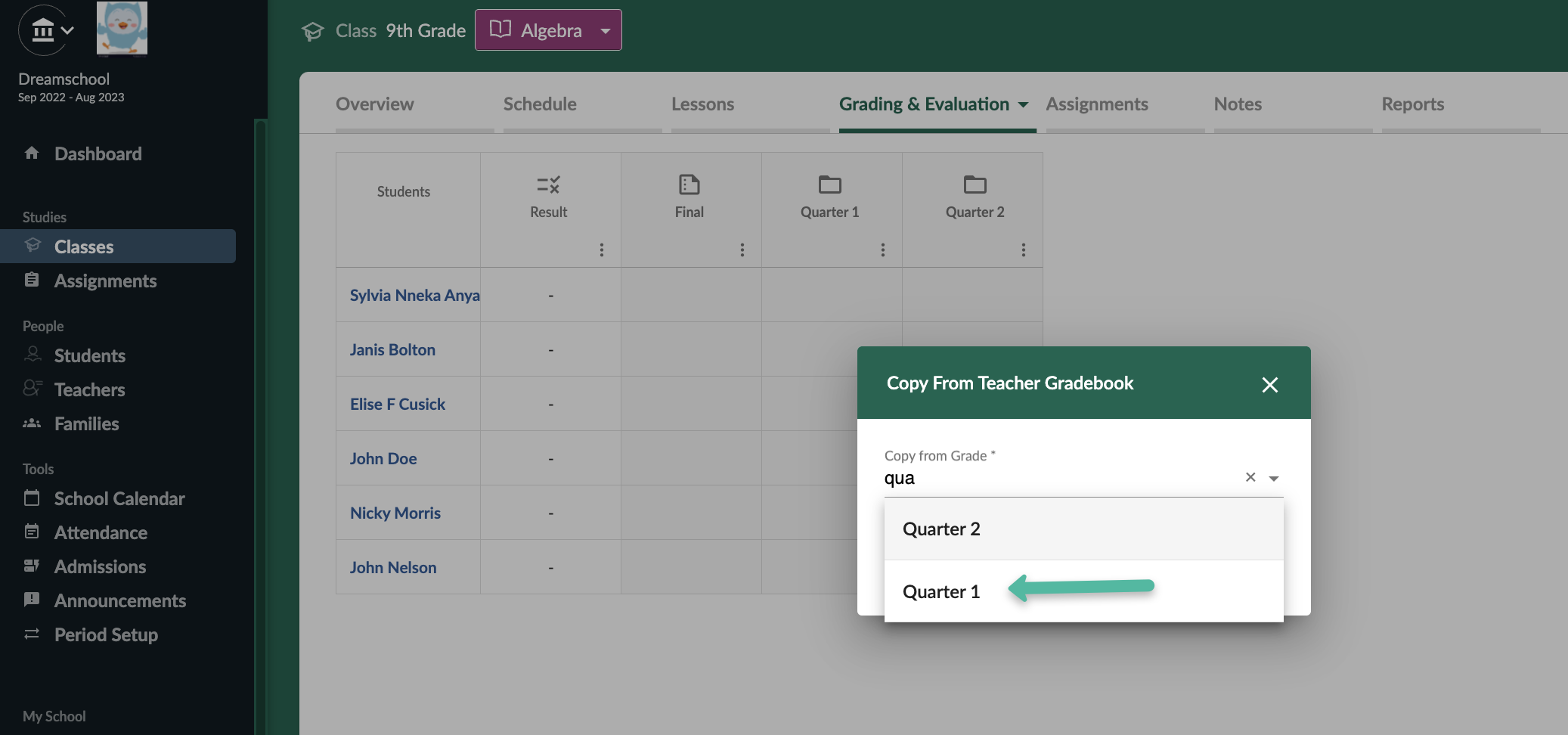Click the Admissions icon in sidebar
The image size is (1568, 735).
(32, 566)
